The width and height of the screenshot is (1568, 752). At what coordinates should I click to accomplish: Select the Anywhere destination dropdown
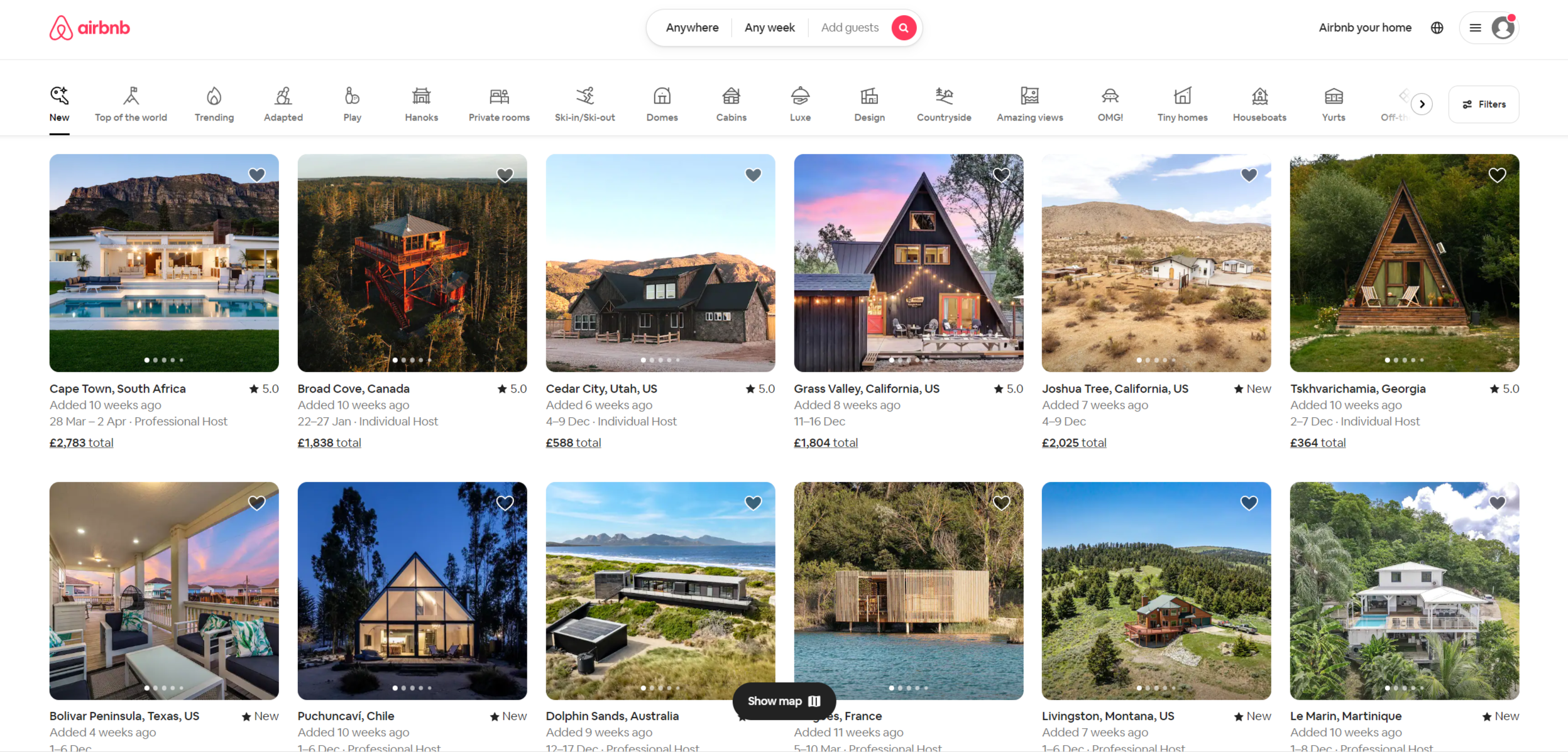(x=691, y=27)
